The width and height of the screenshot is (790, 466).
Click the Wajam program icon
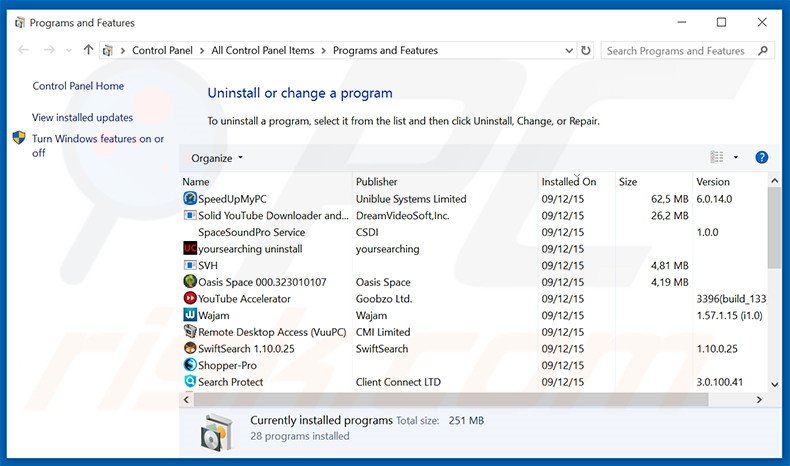(x=190, y=315)
